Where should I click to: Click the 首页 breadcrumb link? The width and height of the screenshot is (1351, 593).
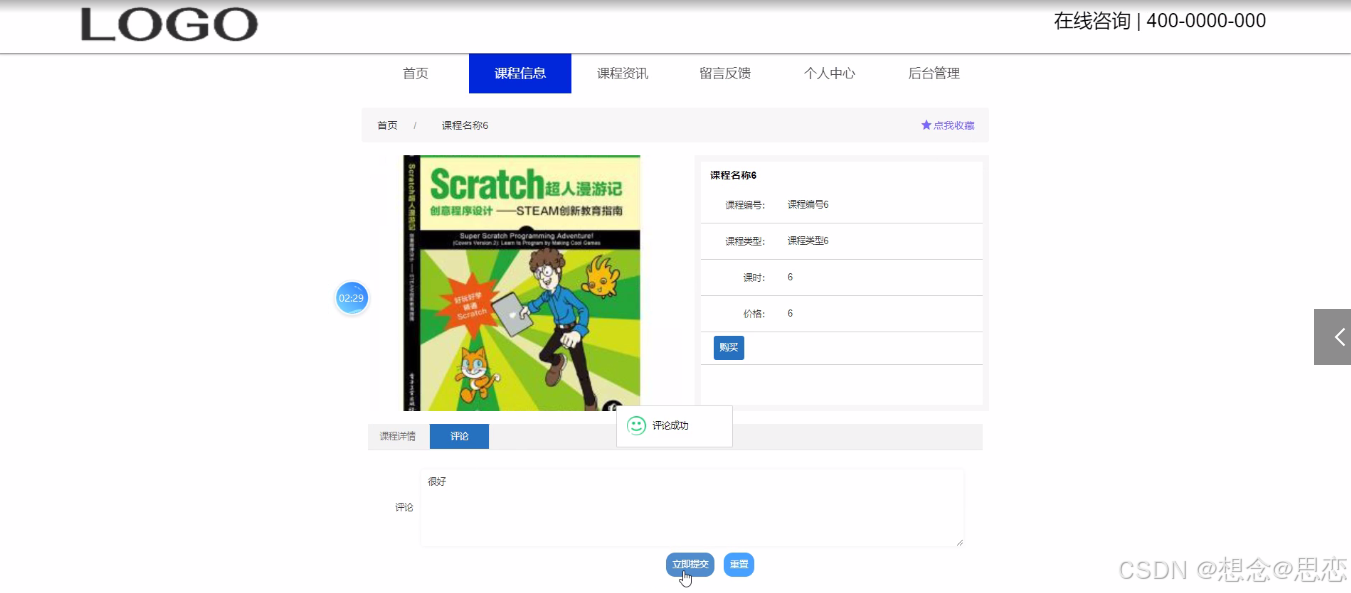coord(387,126)
